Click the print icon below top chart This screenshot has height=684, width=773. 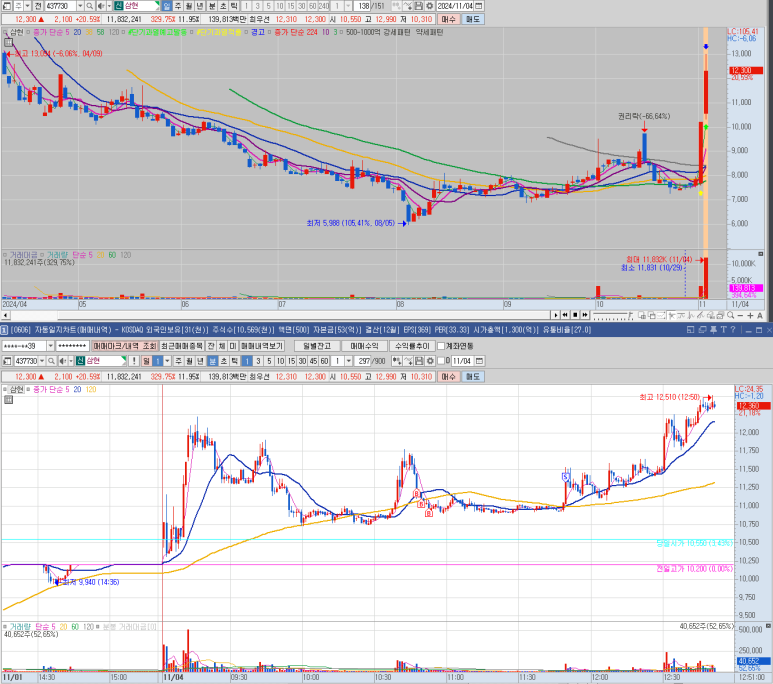(x=720, y=315)
